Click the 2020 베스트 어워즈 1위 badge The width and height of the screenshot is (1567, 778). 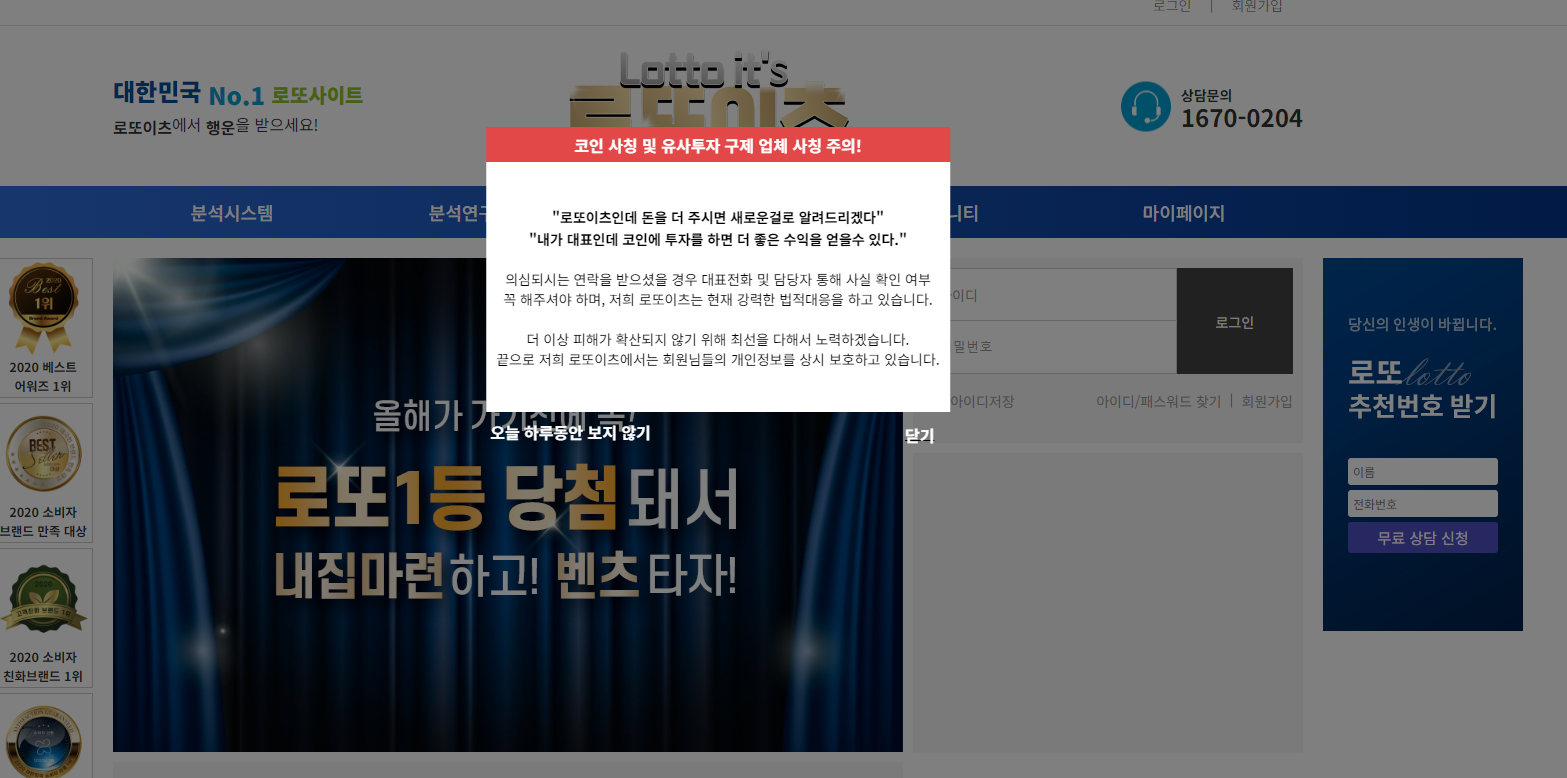(x=45, y=328)
